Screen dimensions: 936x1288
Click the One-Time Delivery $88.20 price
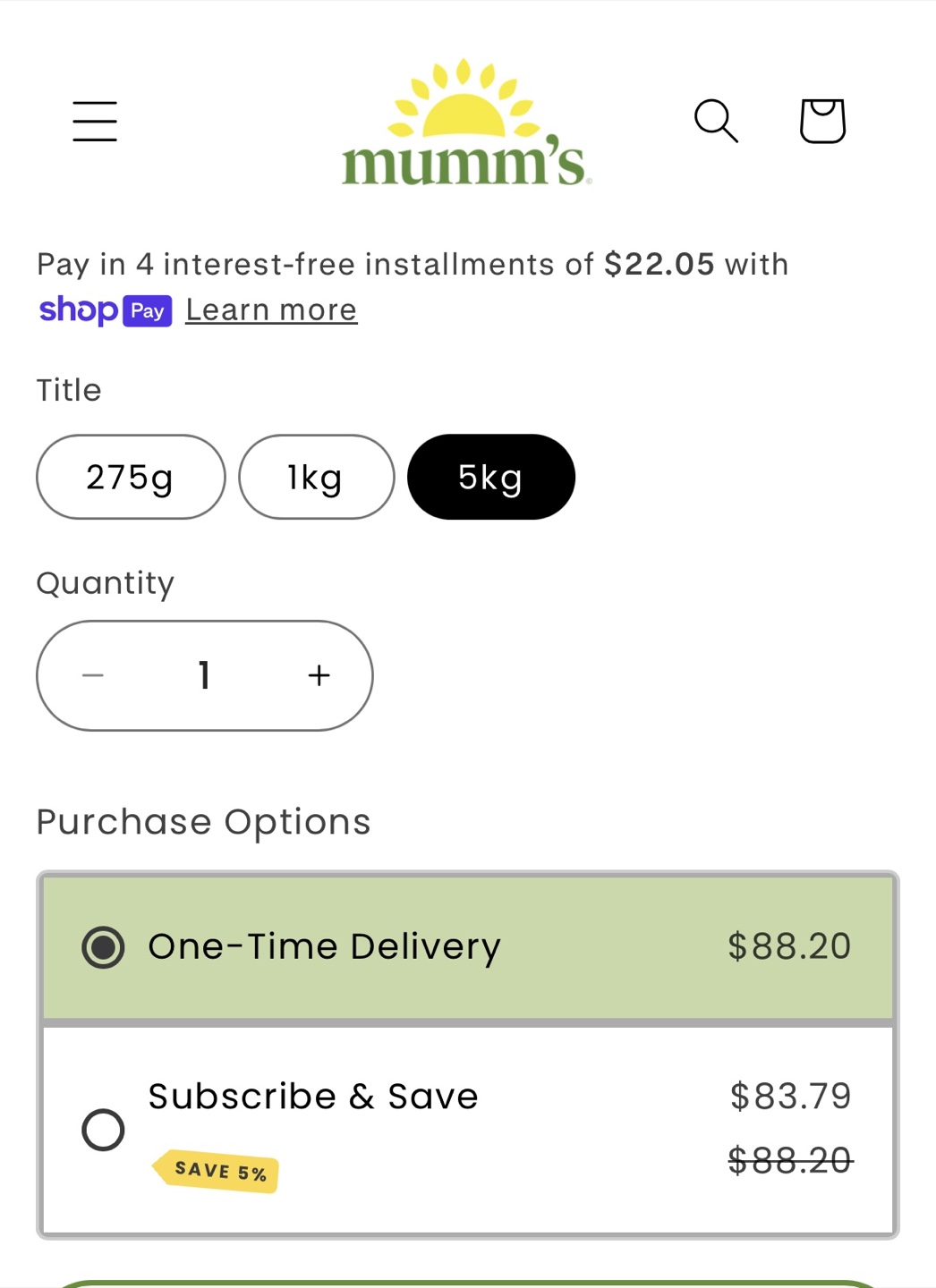[789, 946]
